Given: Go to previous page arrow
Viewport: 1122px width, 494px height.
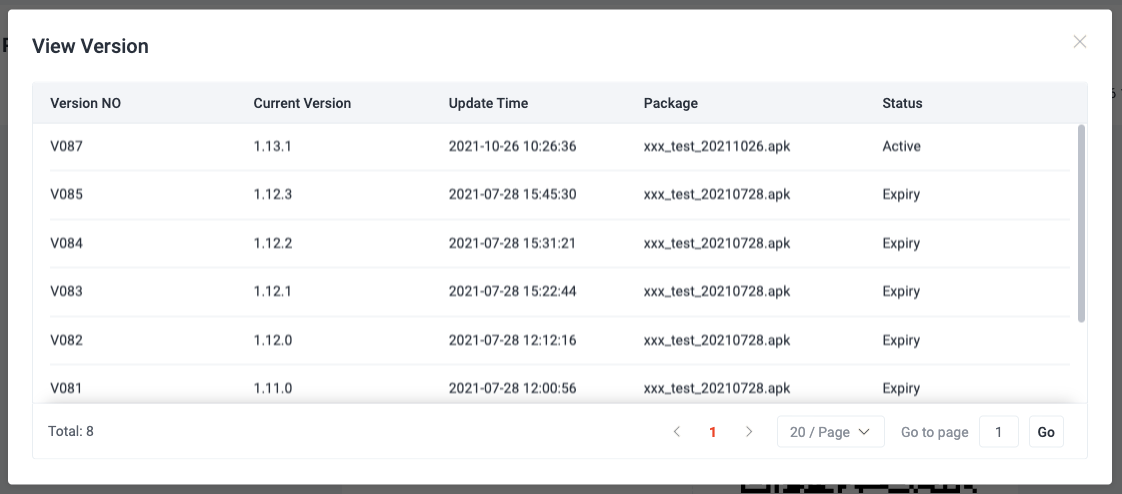Looking at the screenshot, I should pos(677,432).
